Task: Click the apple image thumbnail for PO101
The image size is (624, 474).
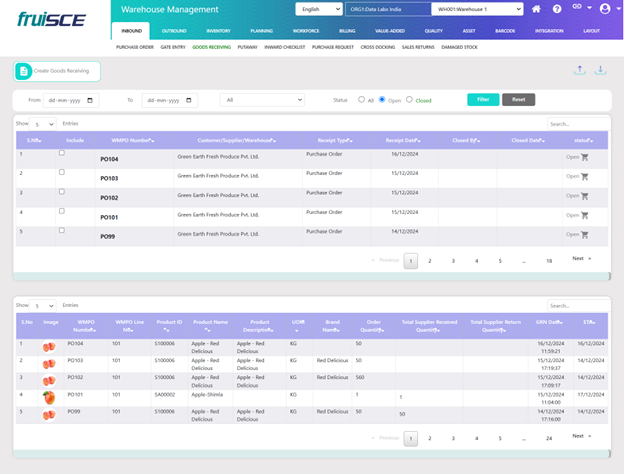Action: pos(48,397)
